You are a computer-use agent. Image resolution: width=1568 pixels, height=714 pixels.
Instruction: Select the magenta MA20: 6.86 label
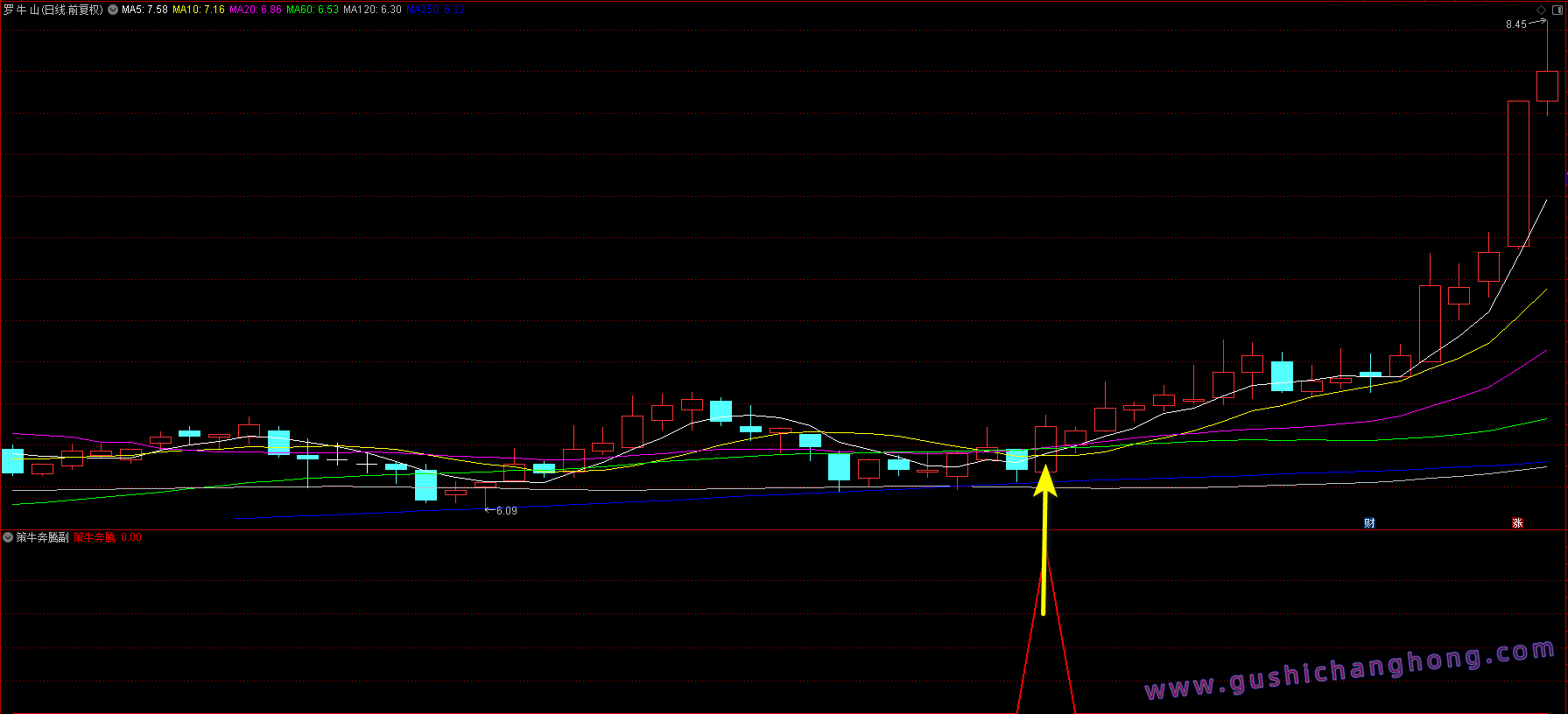point(256,10)
